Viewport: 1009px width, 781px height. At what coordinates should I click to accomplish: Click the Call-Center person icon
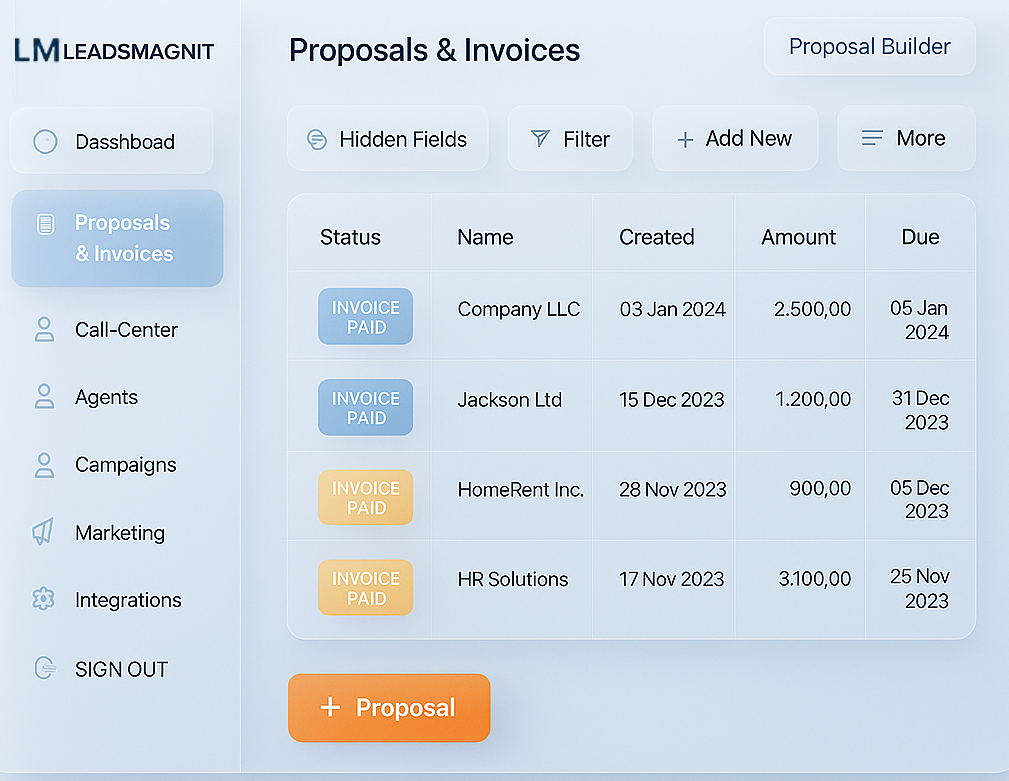[44, 329]
